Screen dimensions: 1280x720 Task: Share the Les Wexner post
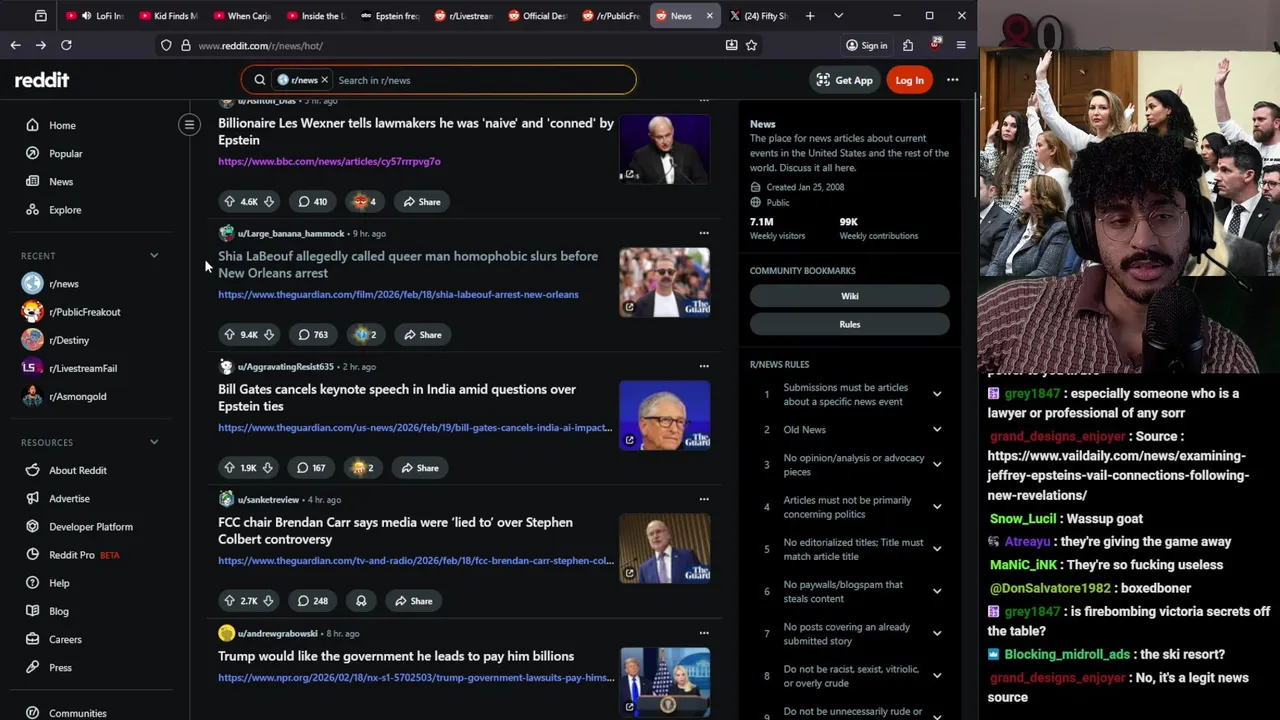(421, 202)
